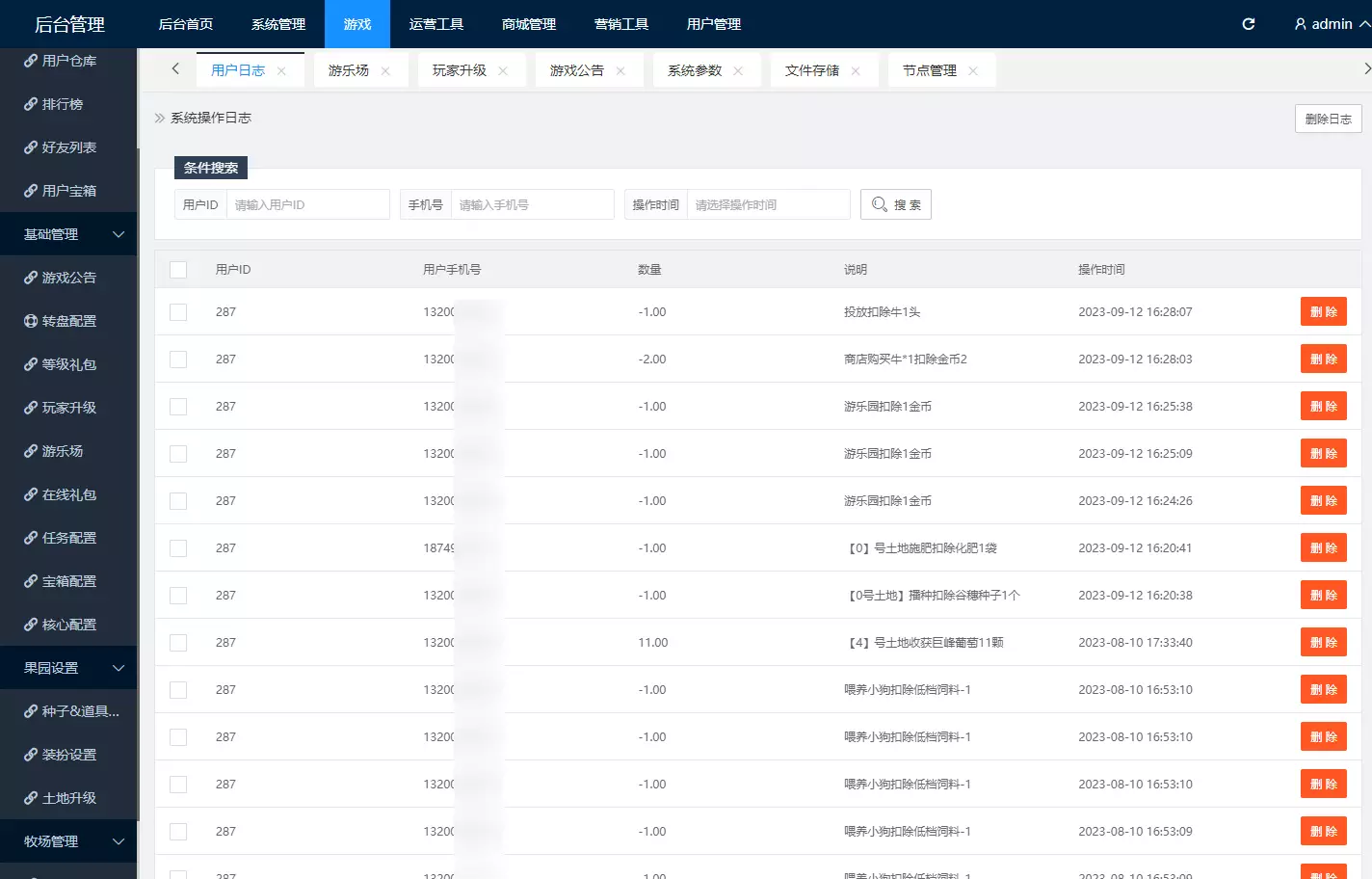Open 用户管理 in top navigation

pos(714,24)
